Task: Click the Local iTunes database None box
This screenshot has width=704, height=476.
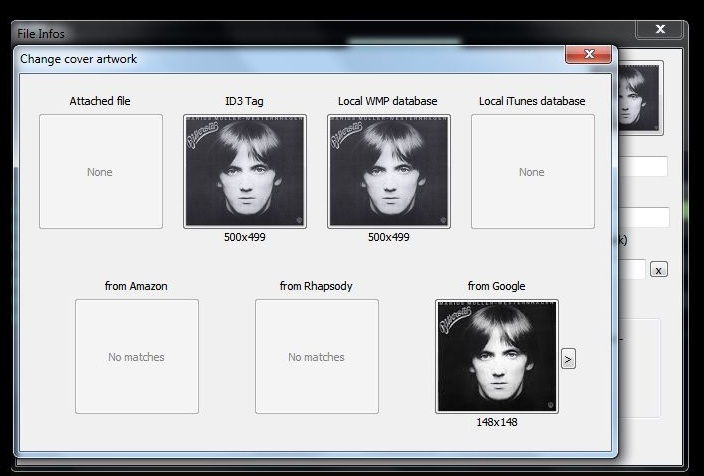Action: tap(532, 172)
